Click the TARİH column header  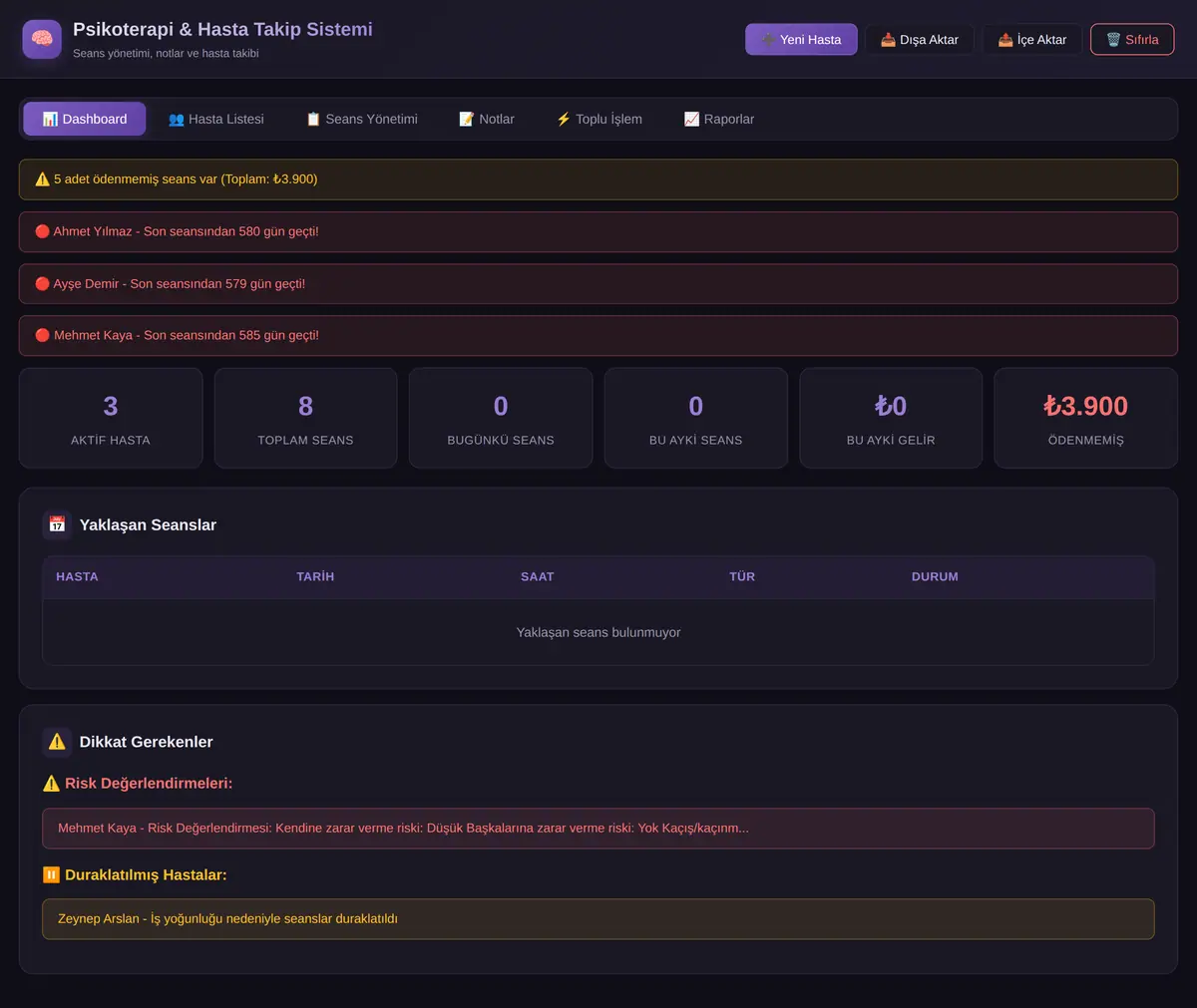point(315,576)
